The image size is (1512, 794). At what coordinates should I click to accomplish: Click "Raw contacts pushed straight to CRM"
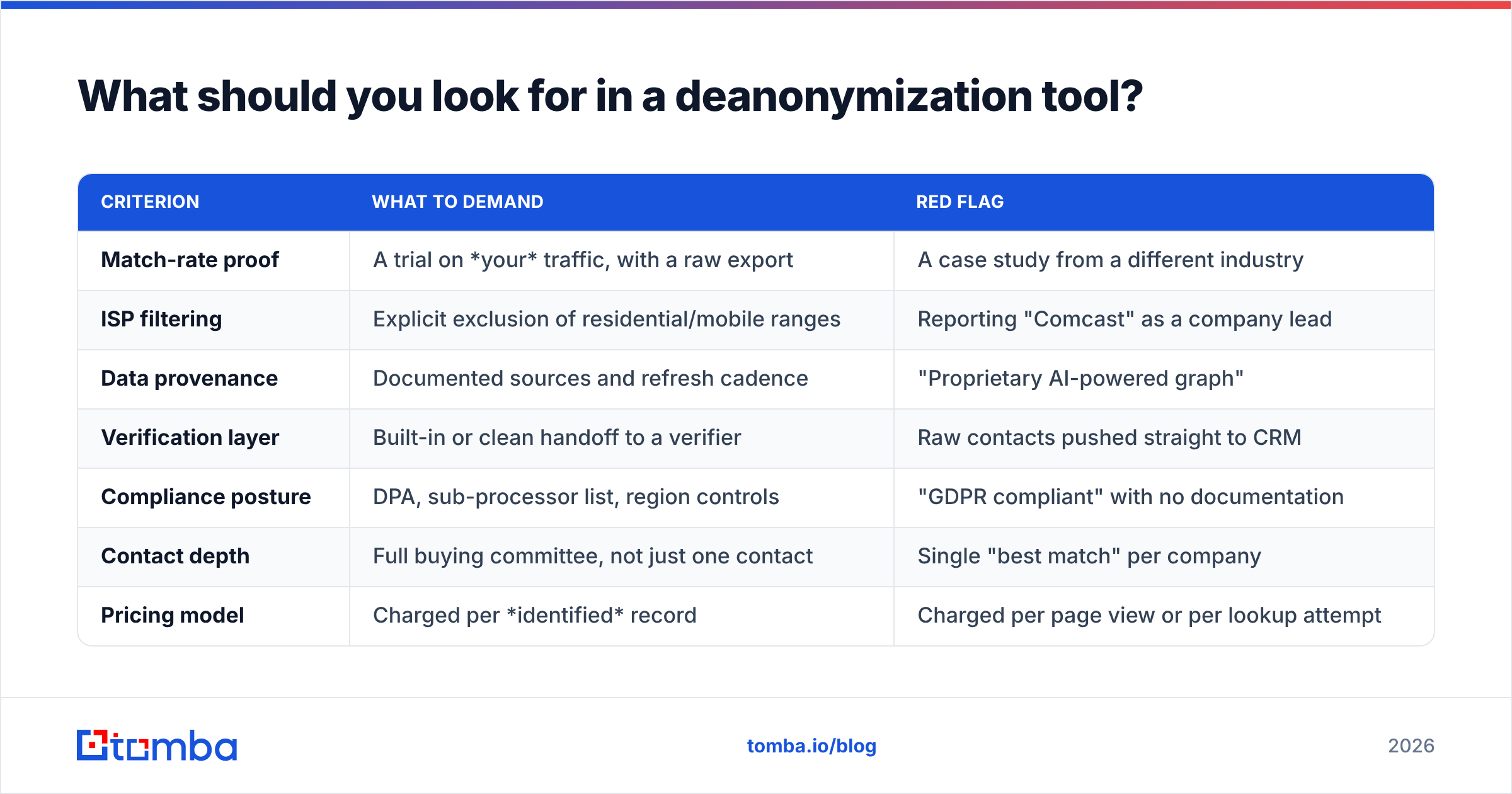pyautogui.click(x=1109, y=437)
